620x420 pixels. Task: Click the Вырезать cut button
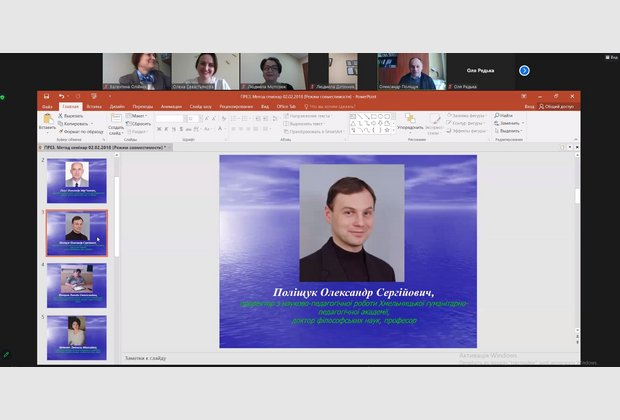coord(71,116)
